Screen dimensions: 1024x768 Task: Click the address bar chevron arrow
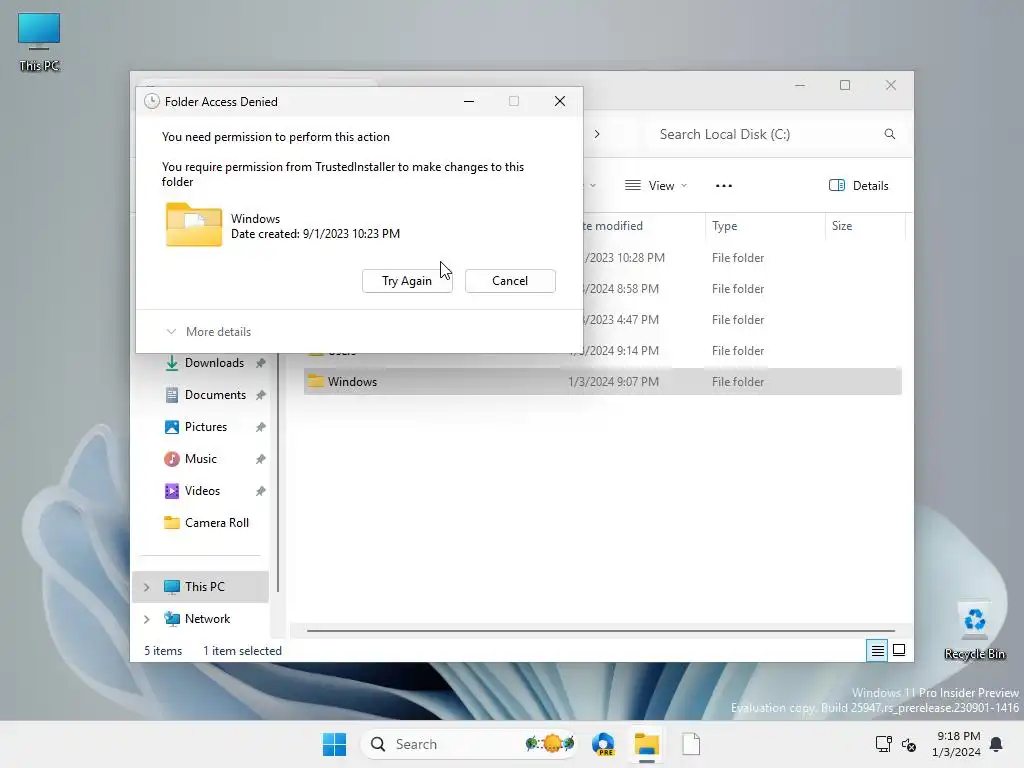597,134
